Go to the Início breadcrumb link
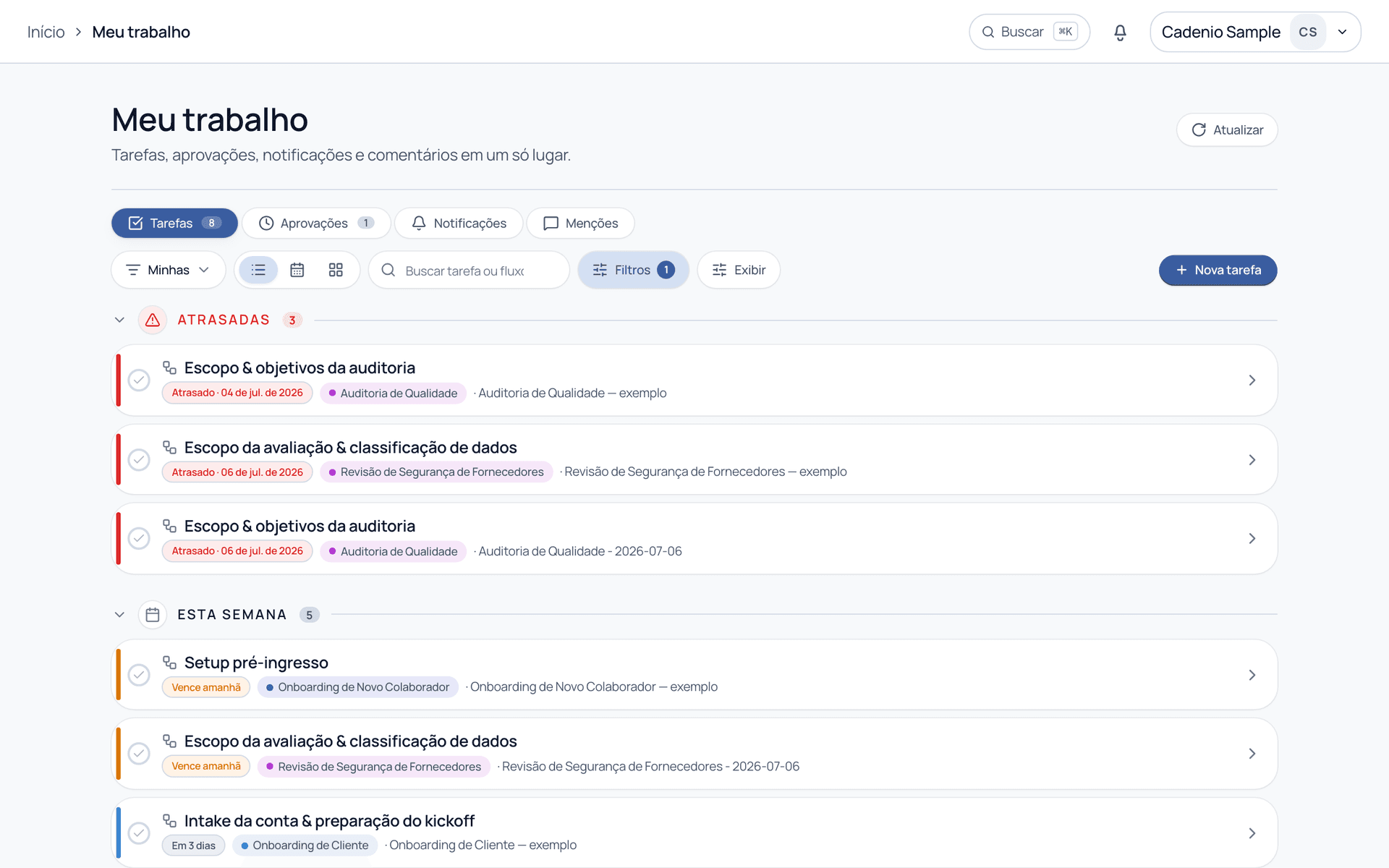 click(x=46, y=32)
